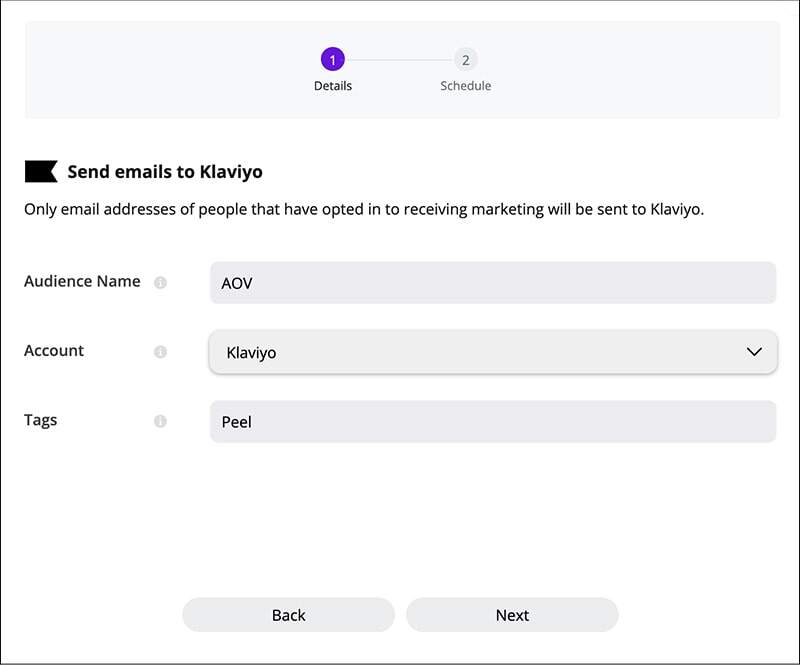Click the Account field label

54,351
